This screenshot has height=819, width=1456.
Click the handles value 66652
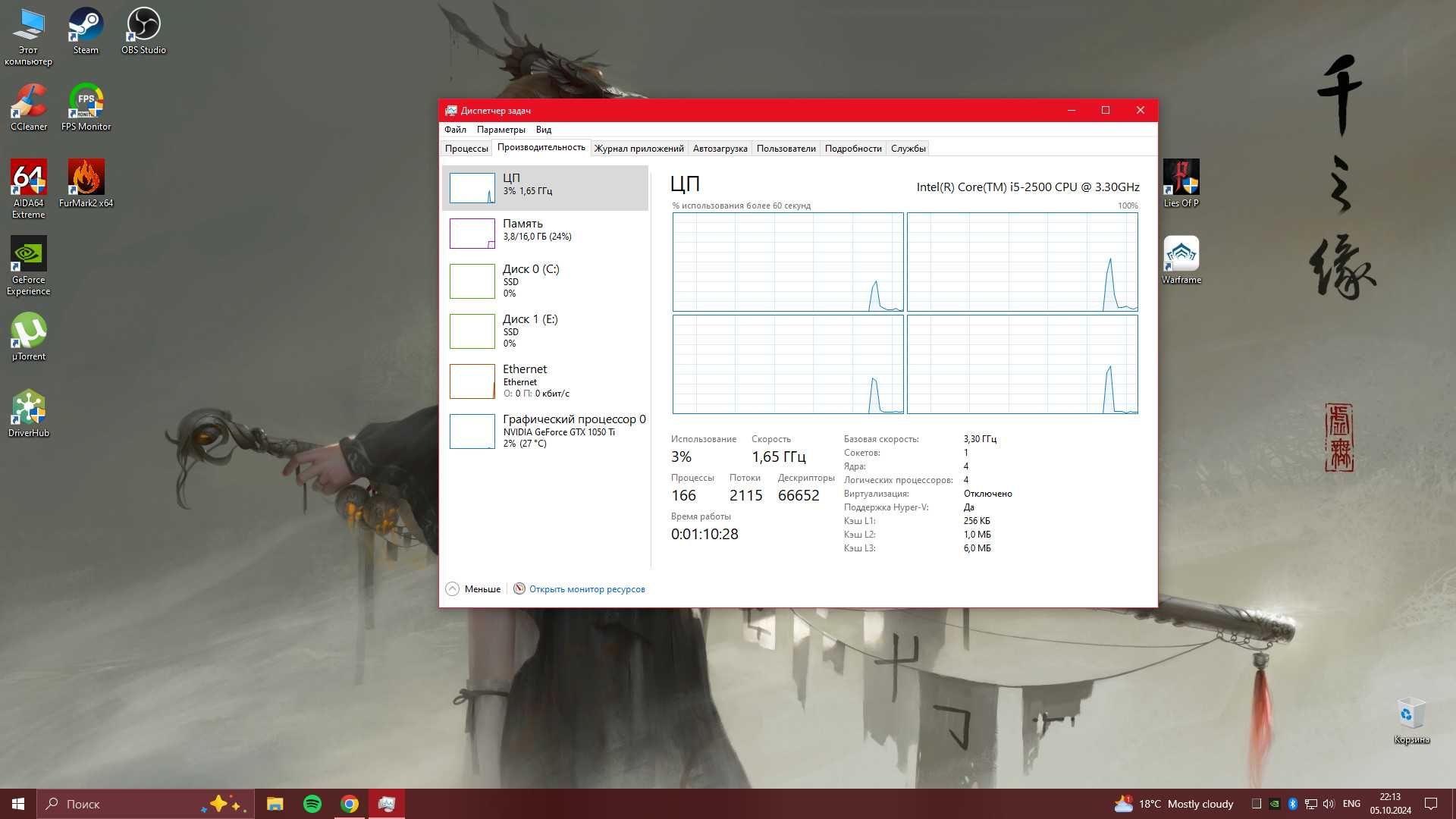(799, 495)
